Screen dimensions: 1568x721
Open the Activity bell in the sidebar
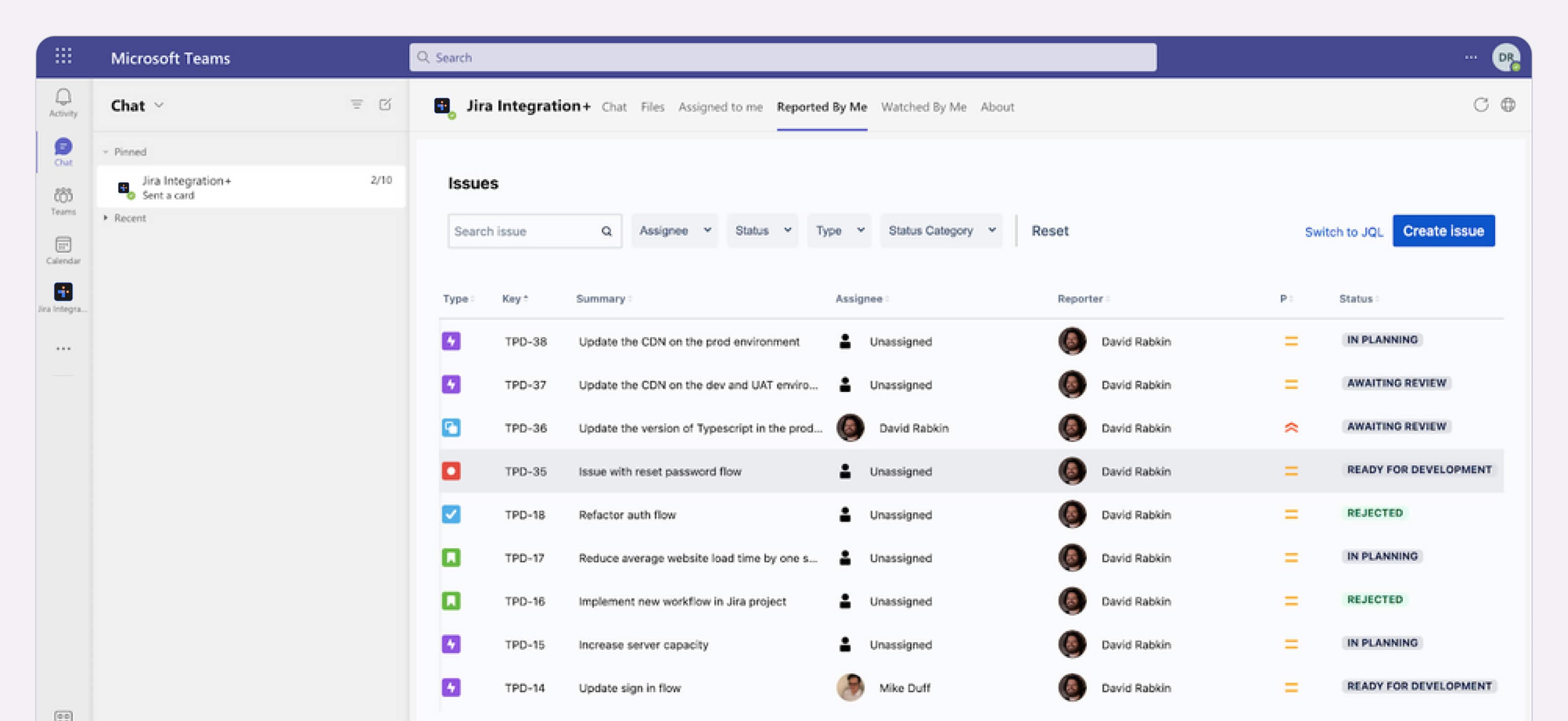tap(63, 102)
